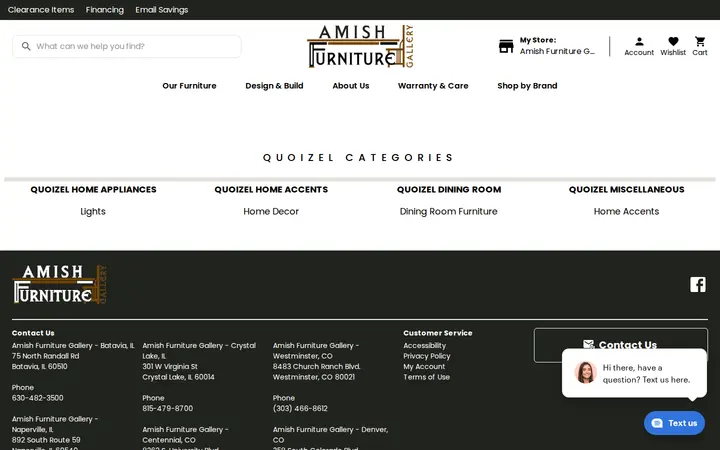Open the Terms of Use link
The width and height of the screenshot is (720, 450).
click(426, 377)
